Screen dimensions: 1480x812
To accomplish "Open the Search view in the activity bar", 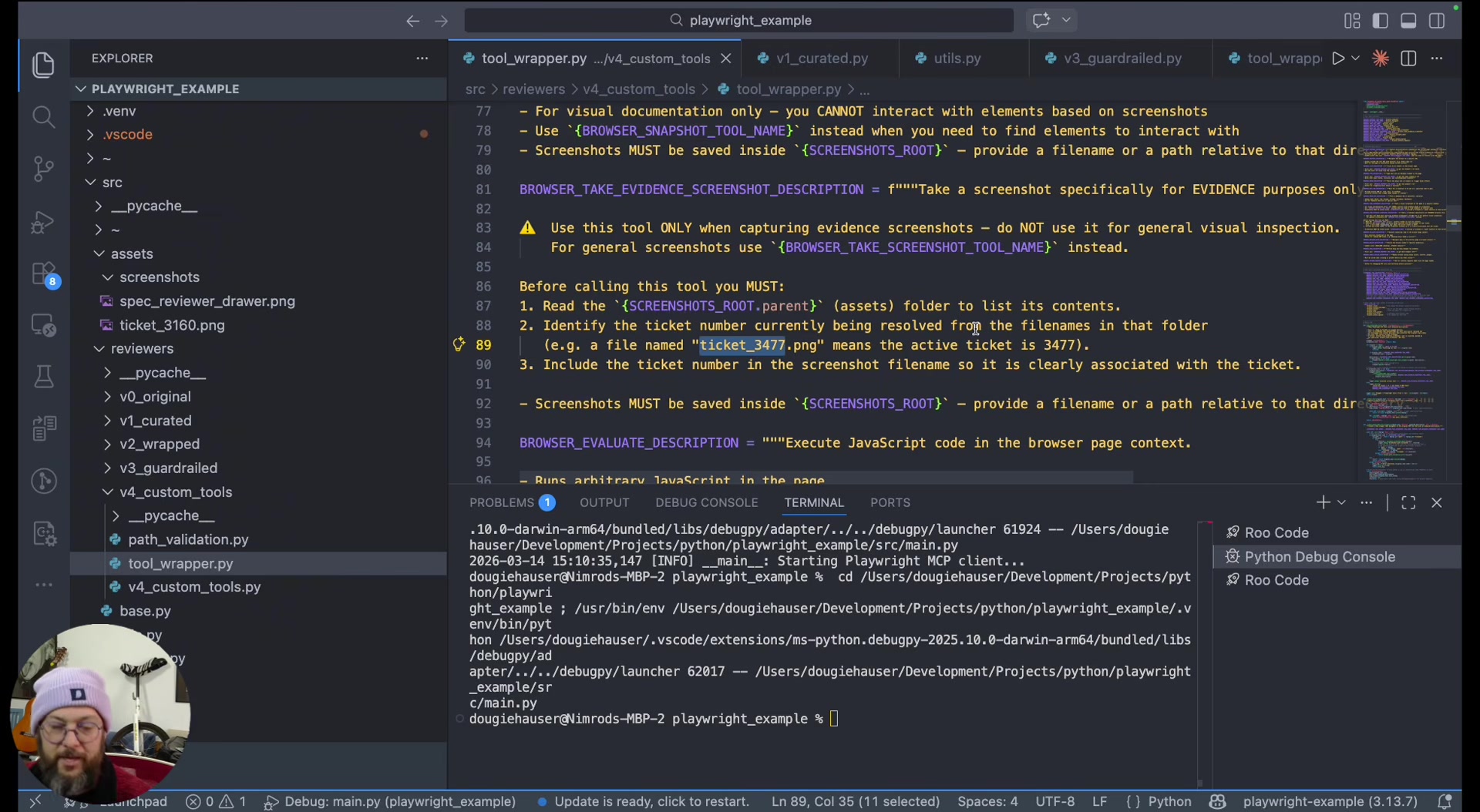I will point(43,116).
